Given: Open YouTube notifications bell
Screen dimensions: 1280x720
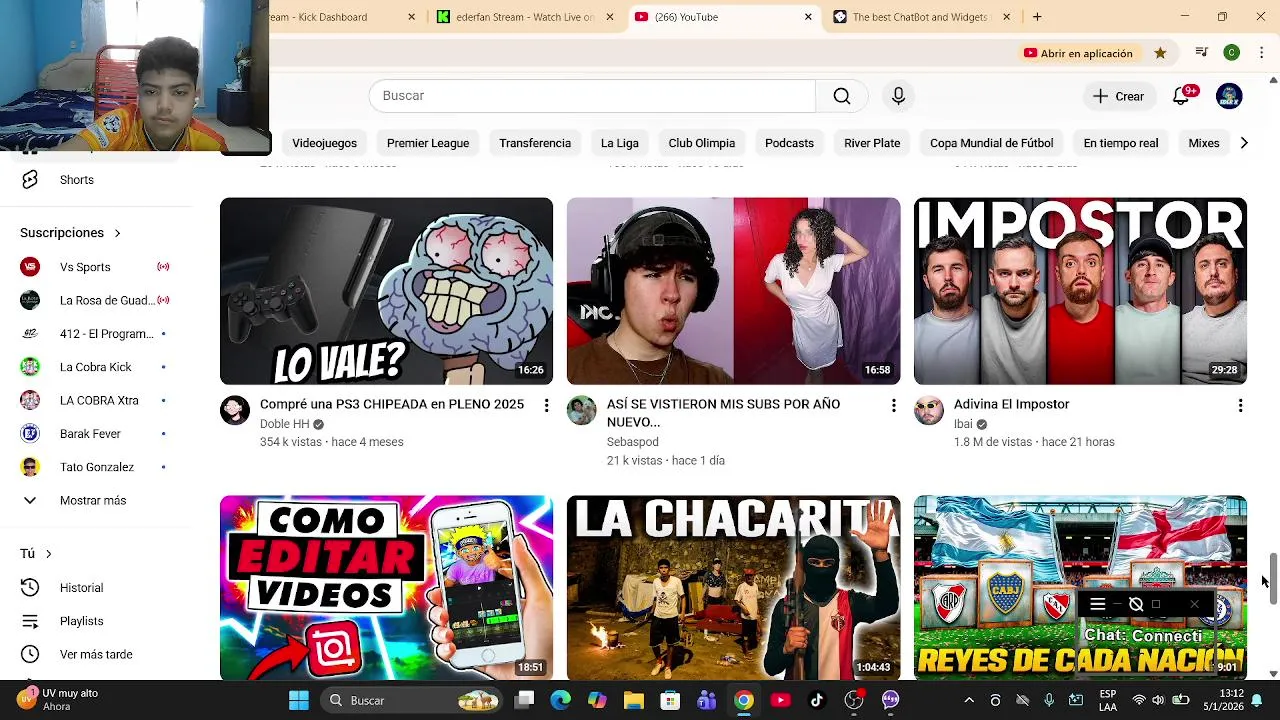Looking at the screenshot, I should [x=1181, y=96].
